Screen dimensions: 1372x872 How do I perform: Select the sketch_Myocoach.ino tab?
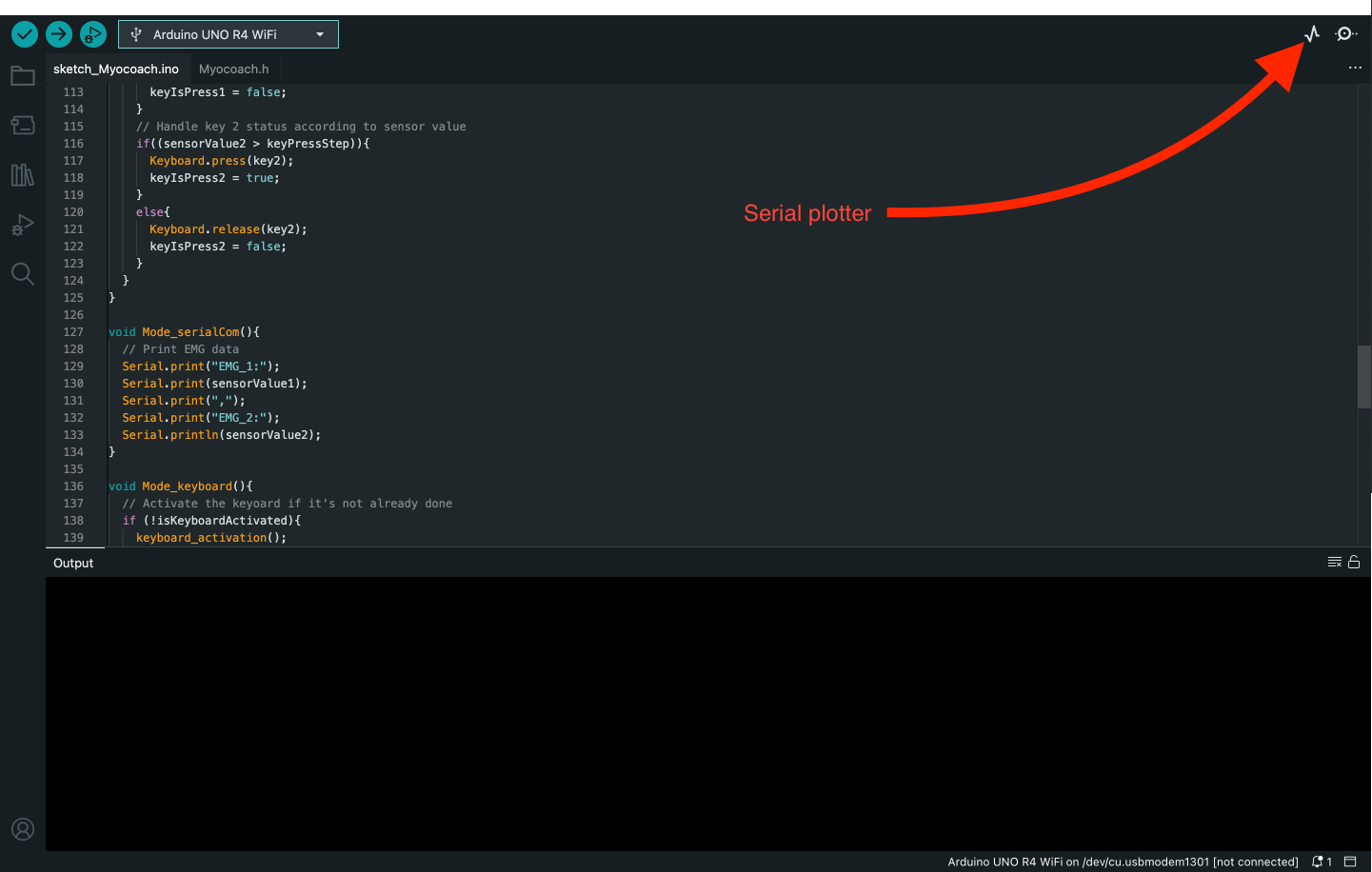click(x=116, y=69)
